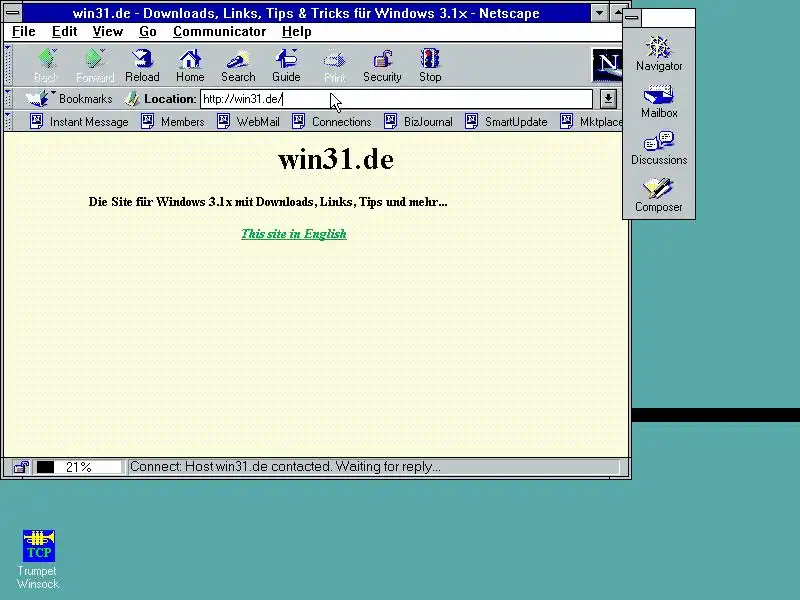The image size is (800, 600).
Task: Click the page proxy icon beside Location
Action: tap(132, 99)
